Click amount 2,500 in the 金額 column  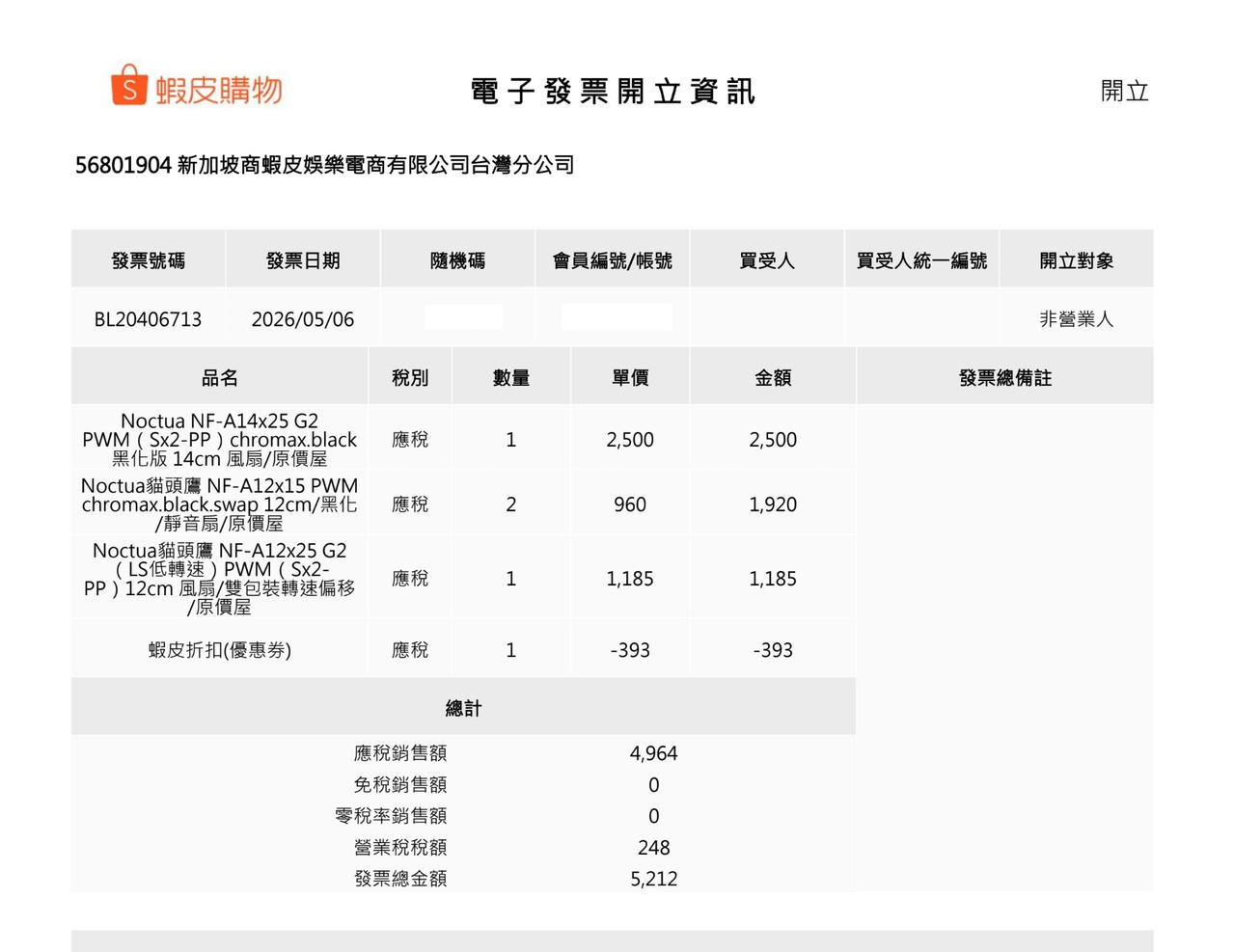coord(773,440)
